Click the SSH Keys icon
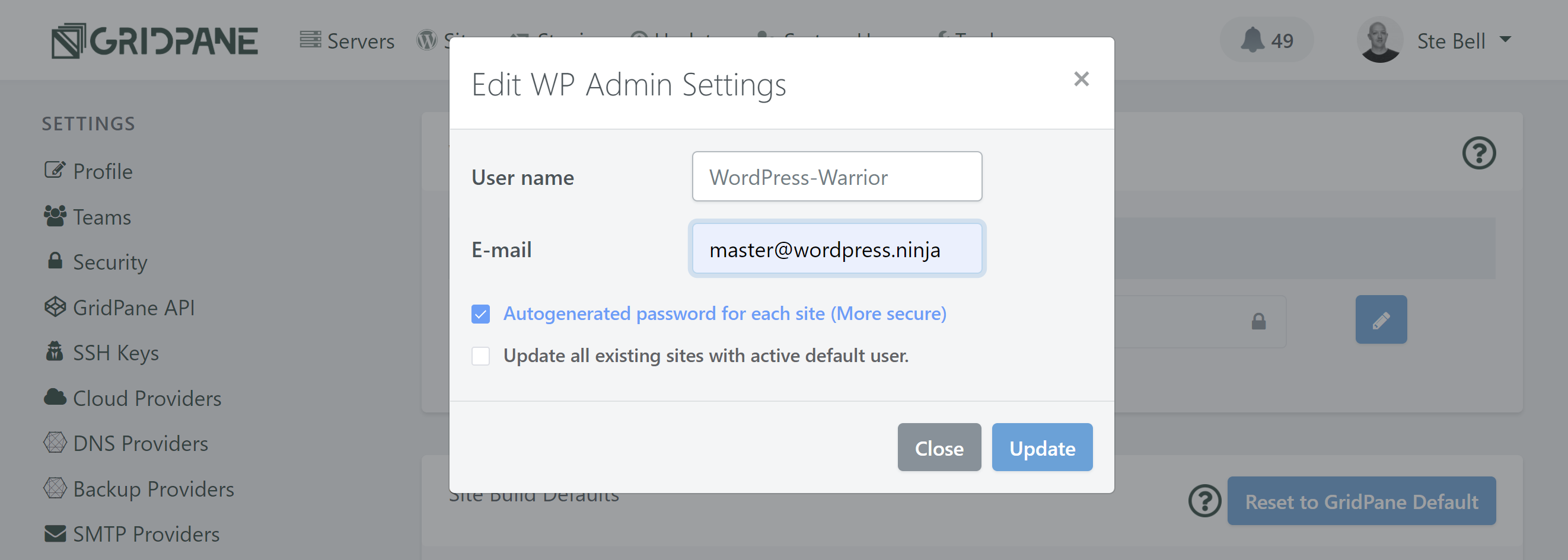This screenshot has width=1568, height=560. pos(54,351)
